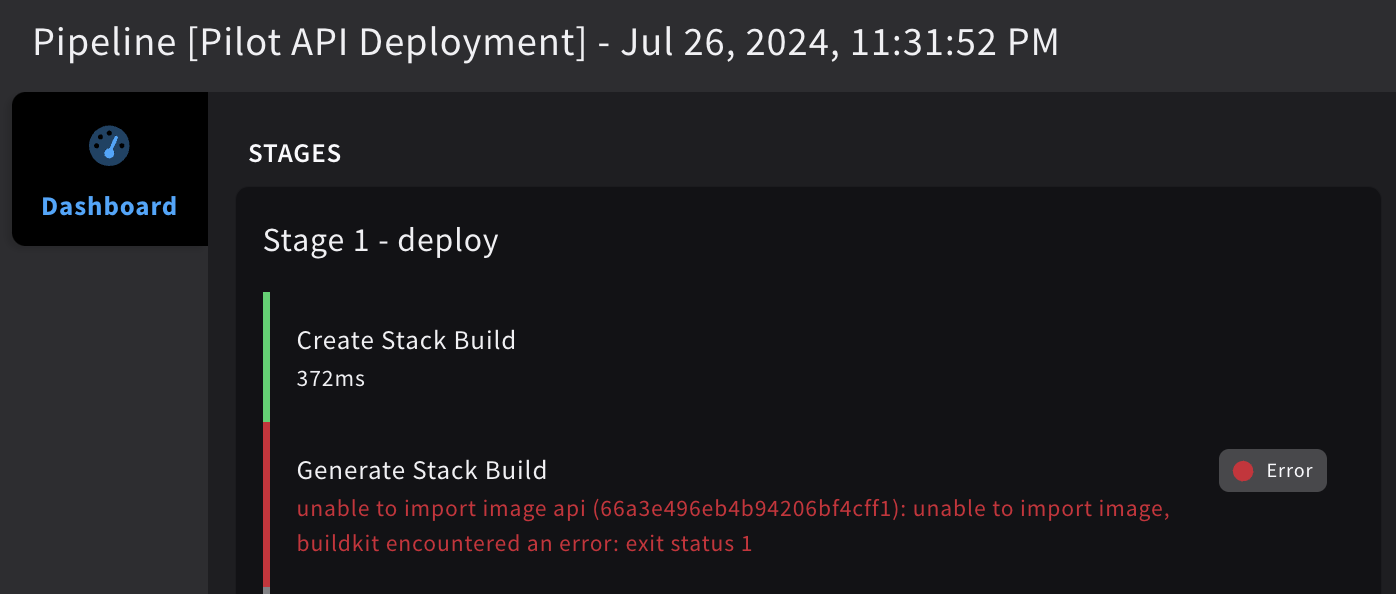This screenshot has width=1396, height=594.
Task: Click the buildkit exit status 1 text
Action: tap(524, 544)
